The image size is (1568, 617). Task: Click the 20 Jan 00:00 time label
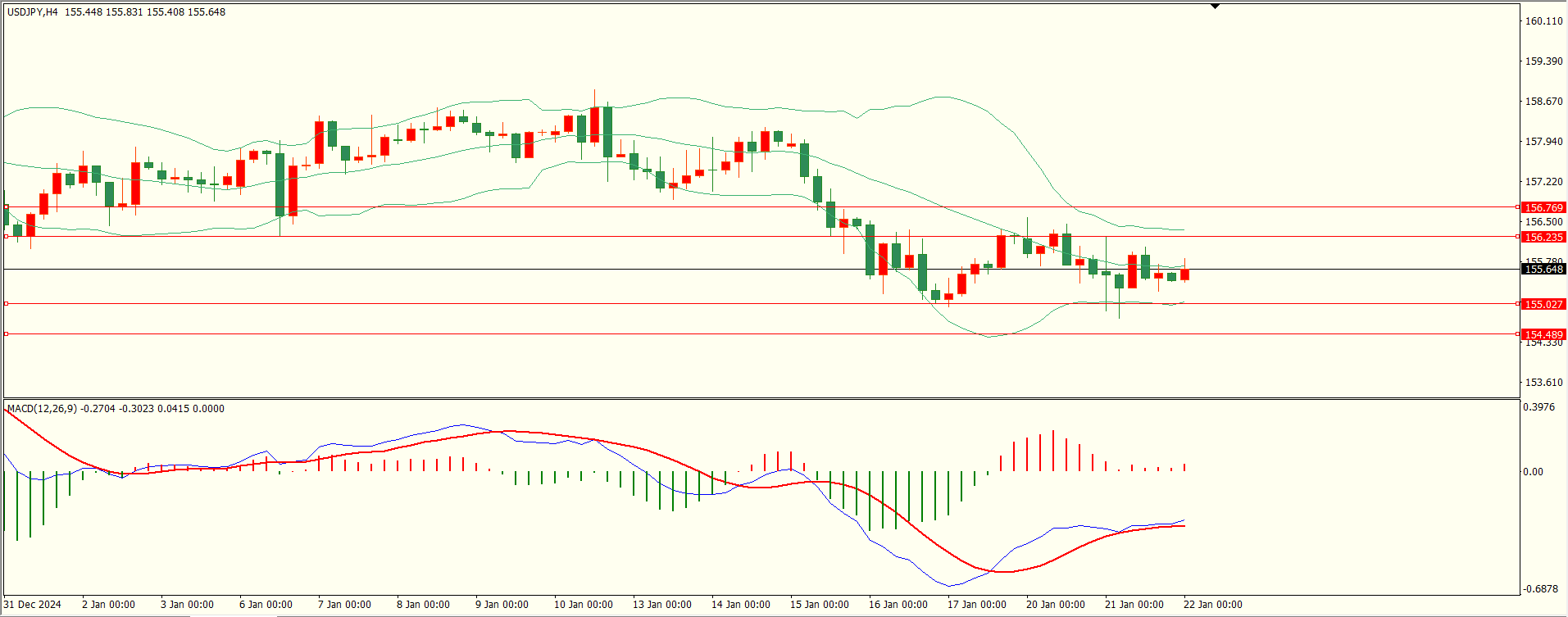click(1056, 605)
